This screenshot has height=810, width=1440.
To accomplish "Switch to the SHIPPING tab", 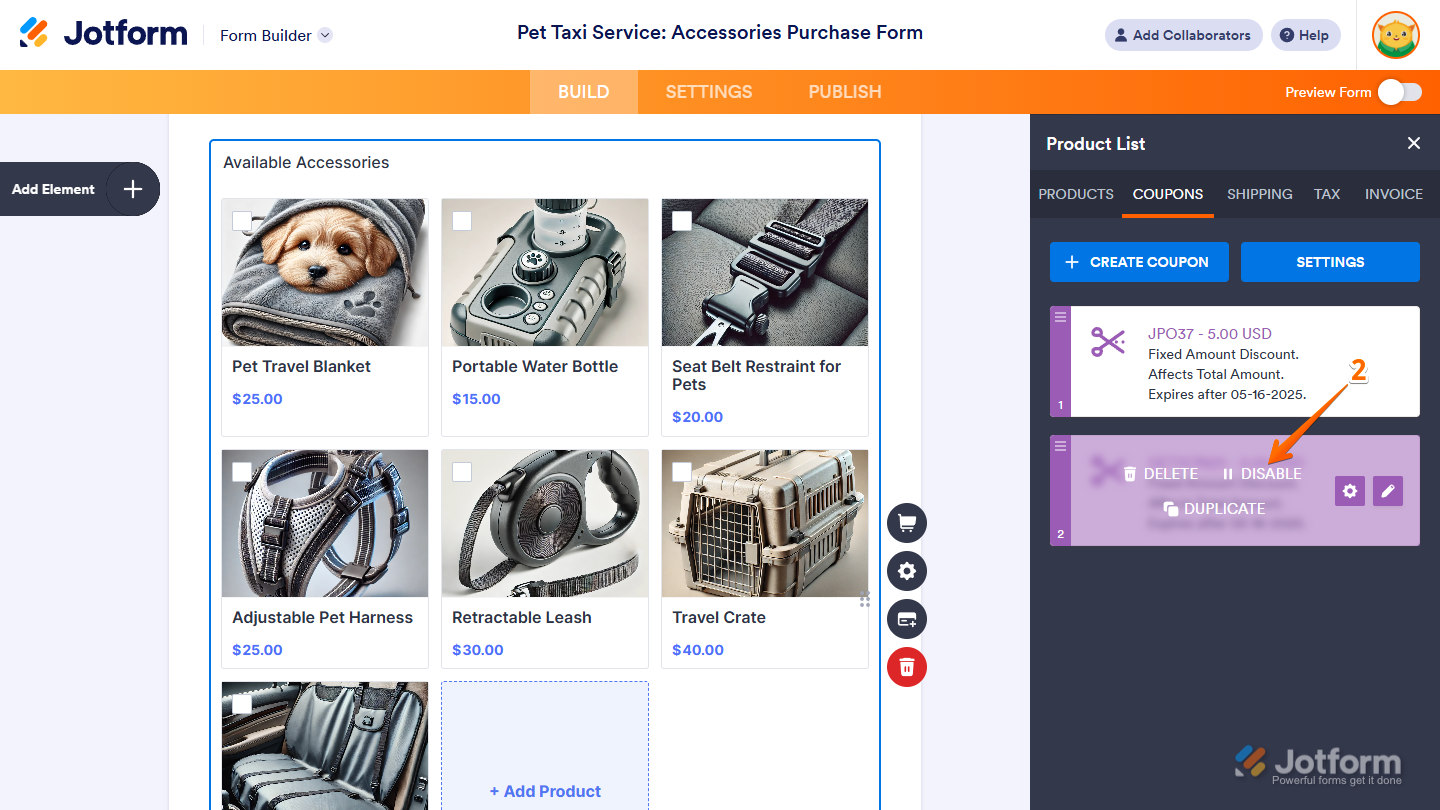I will coord(1259,194).
